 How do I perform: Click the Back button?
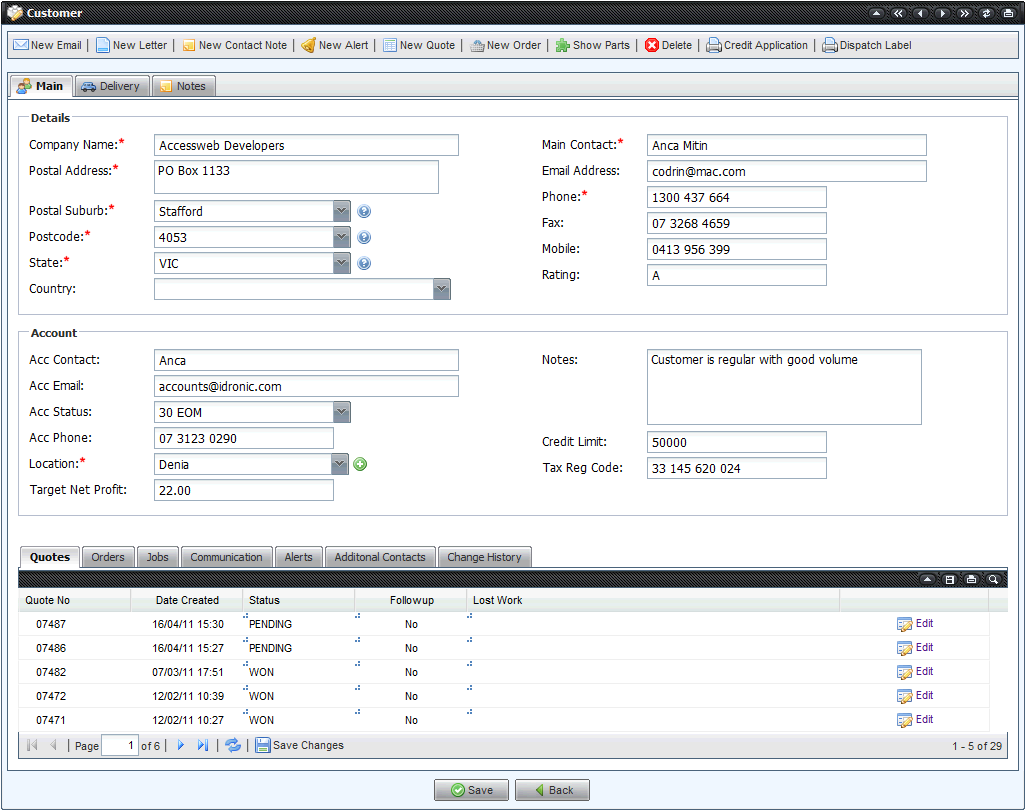(552, 790)
